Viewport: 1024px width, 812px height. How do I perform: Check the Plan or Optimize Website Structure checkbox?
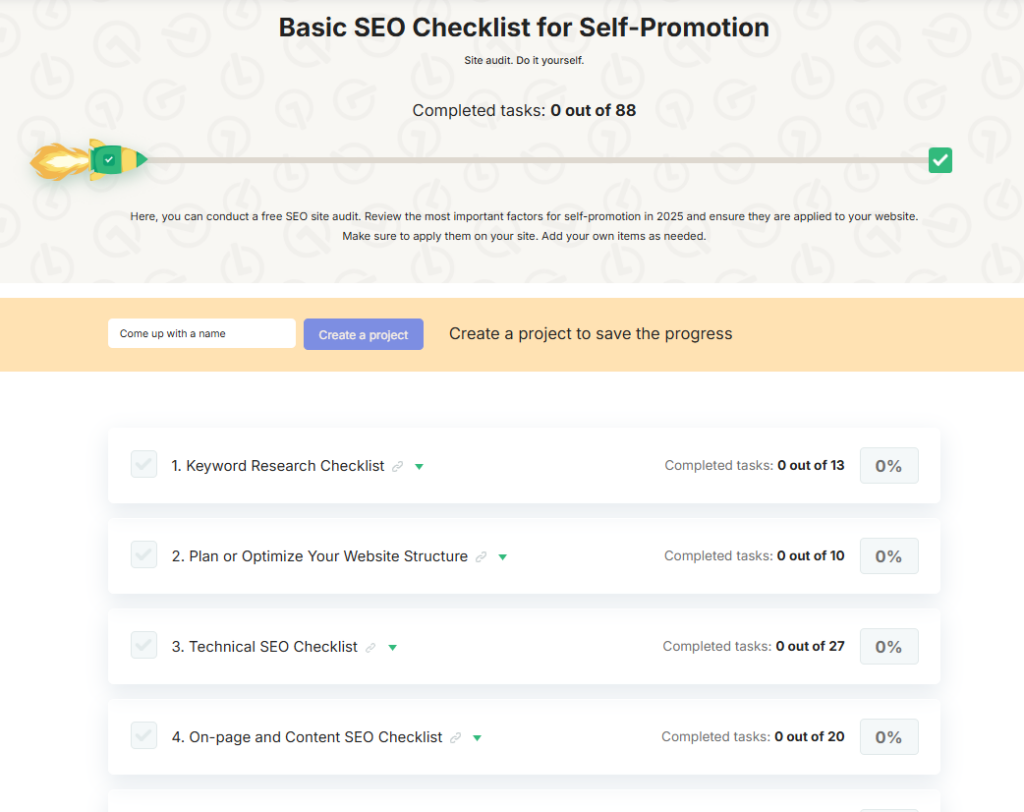coord(144,554)
